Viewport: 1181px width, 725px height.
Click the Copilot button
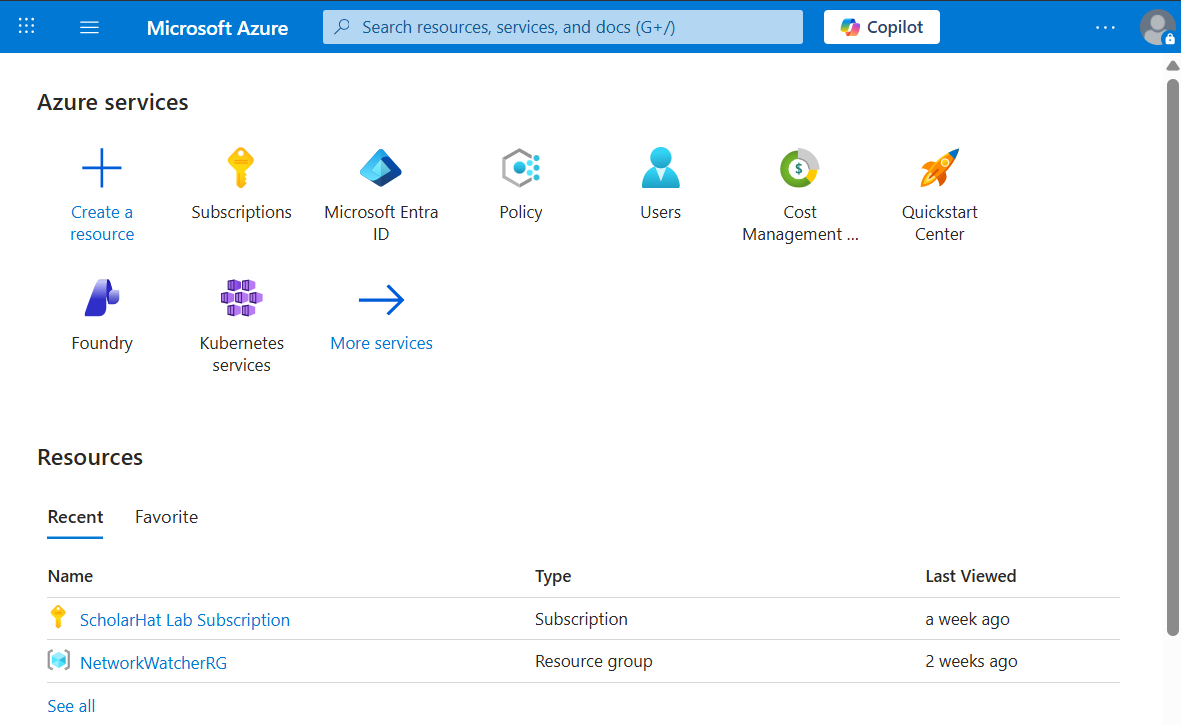(881, 27)
